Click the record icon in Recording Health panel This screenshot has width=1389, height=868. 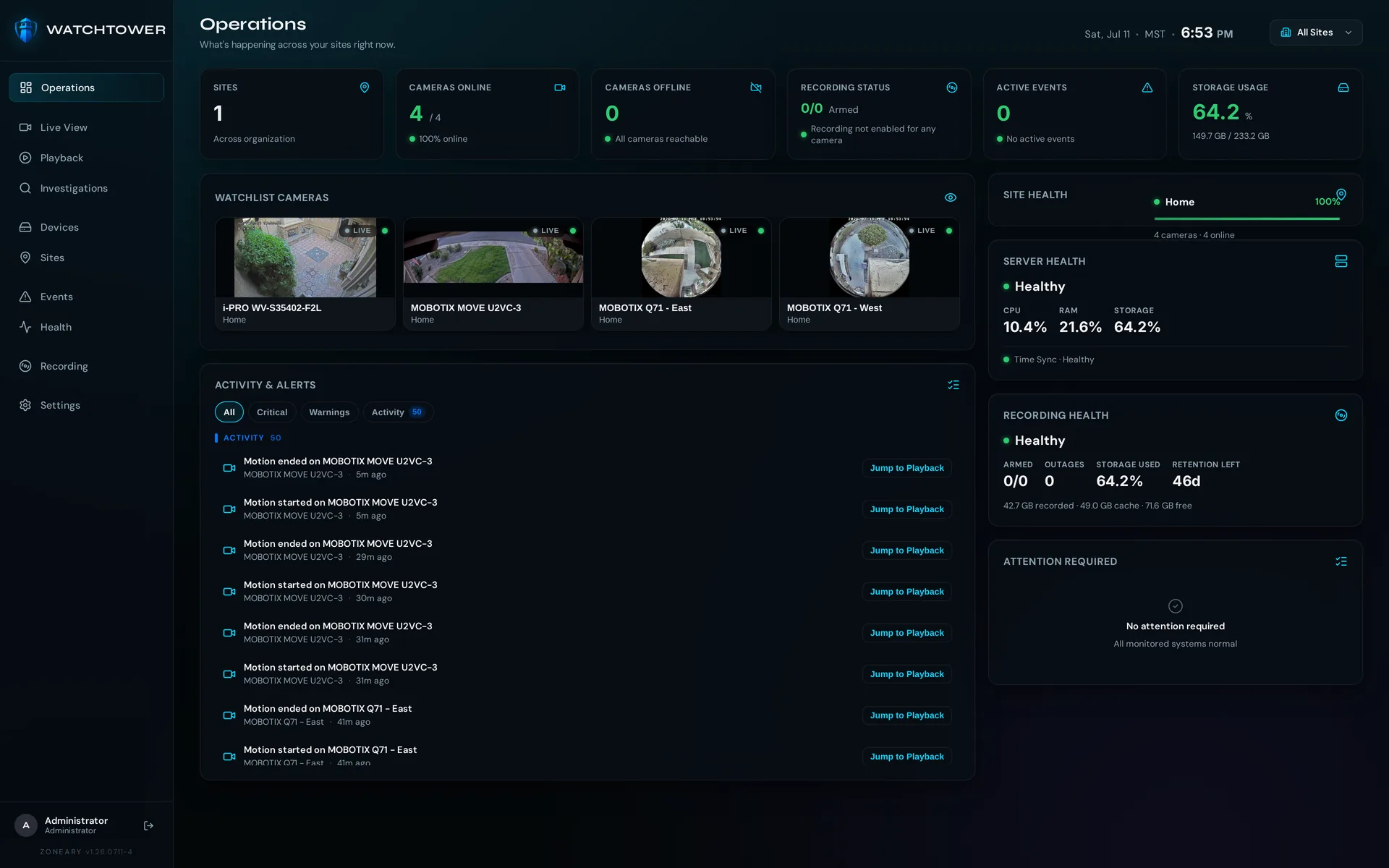click(1341, 415)
